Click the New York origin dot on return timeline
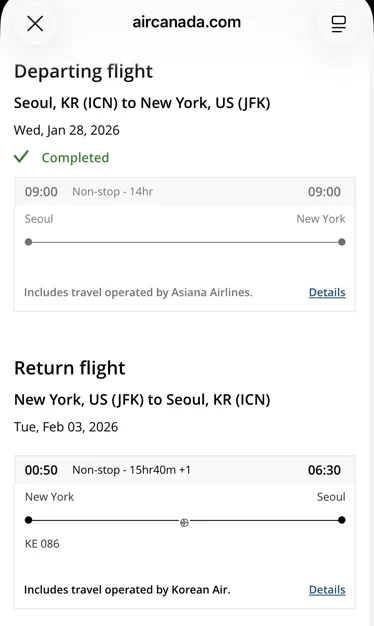 (x=28, y=520)
